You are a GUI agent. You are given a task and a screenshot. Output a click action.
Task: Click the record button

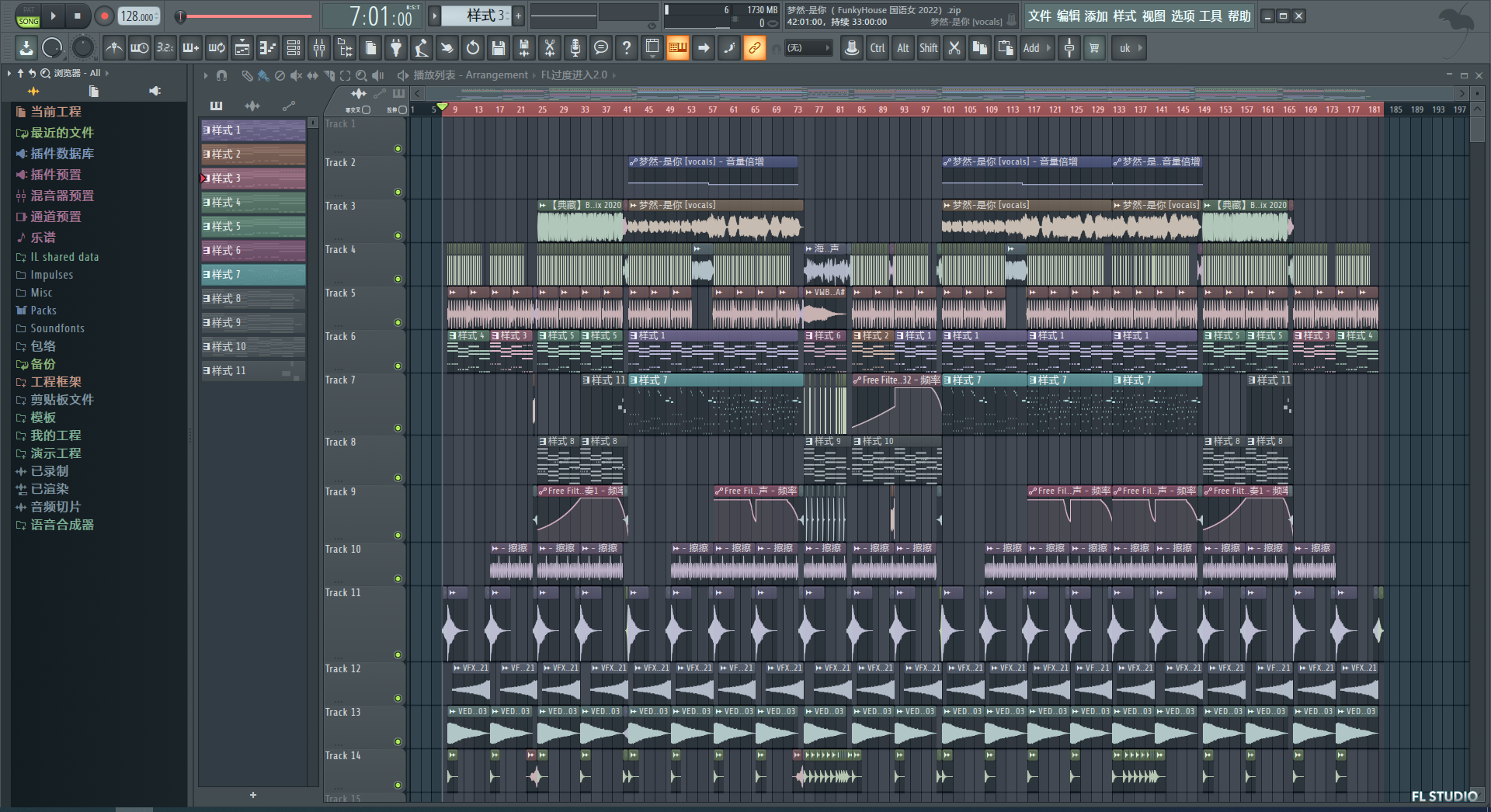point(104,16)
